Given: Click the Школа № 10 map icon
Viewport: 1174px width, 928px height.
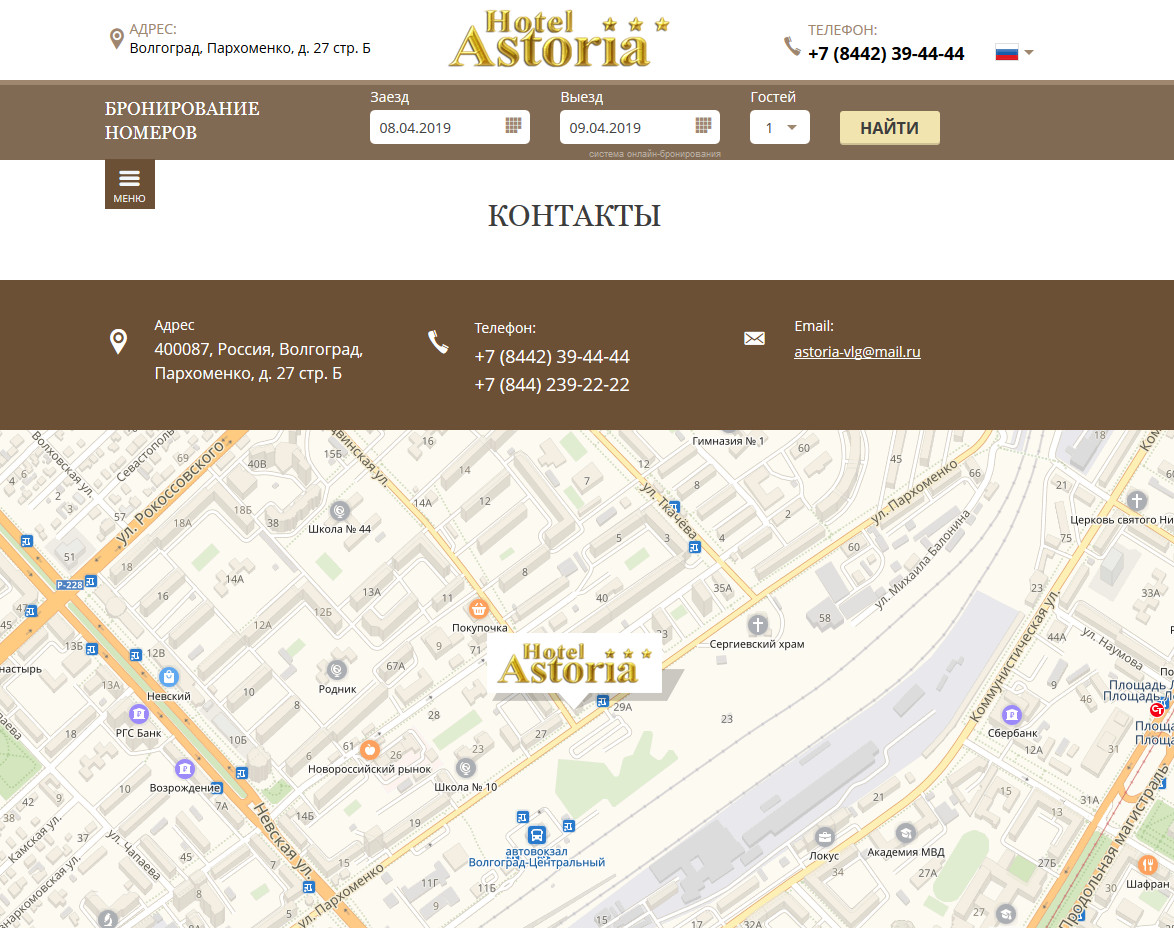Looking at the screenshot, I should pos(466,768).
